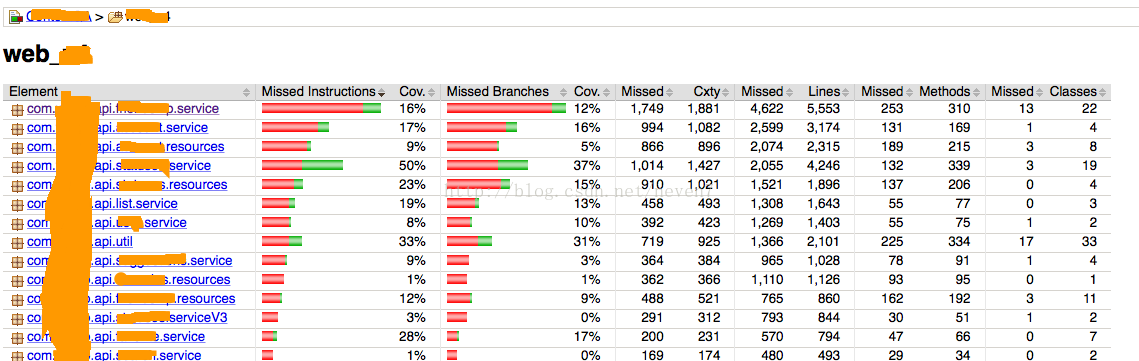
Task: Click coverage bar for api.util instructions
Action: click(x=282, y=241)
